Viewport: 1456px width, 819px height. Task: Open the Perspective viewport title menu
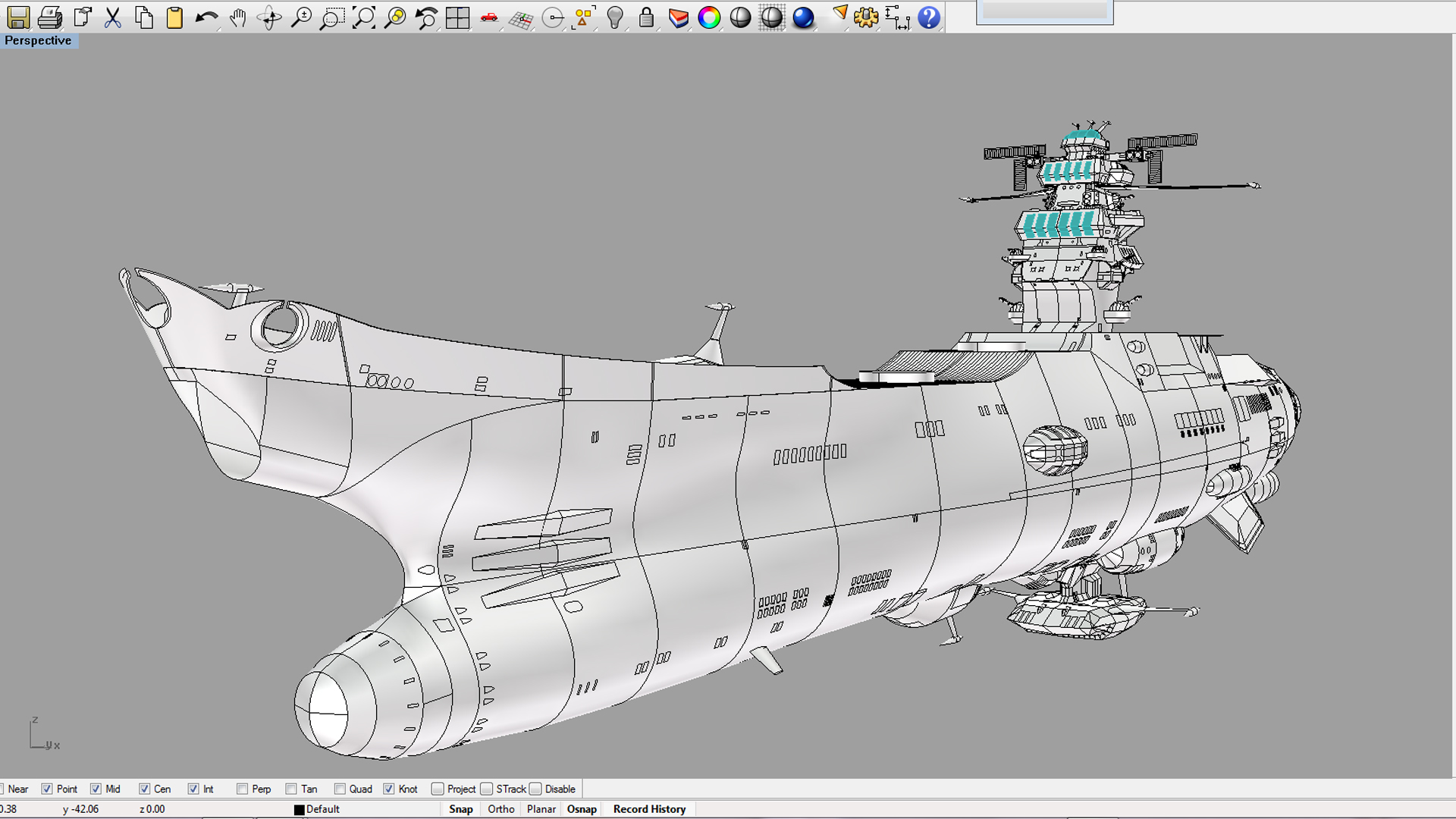pos(38,40)
